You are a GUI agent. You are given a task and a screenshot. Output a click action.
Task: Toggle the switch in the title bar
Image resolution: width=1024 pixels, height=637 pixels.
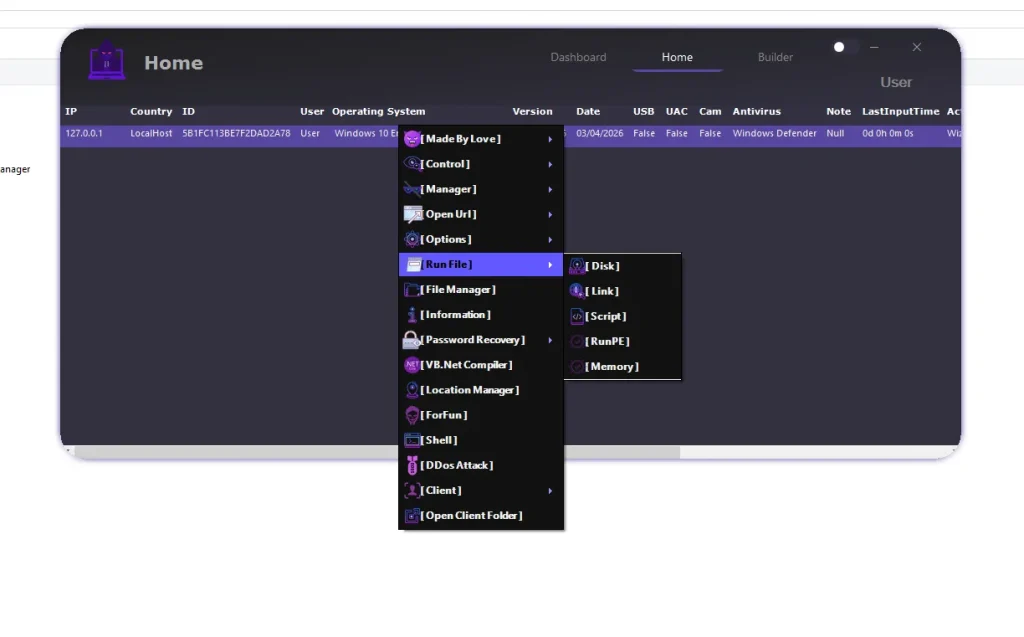(840, 46)
